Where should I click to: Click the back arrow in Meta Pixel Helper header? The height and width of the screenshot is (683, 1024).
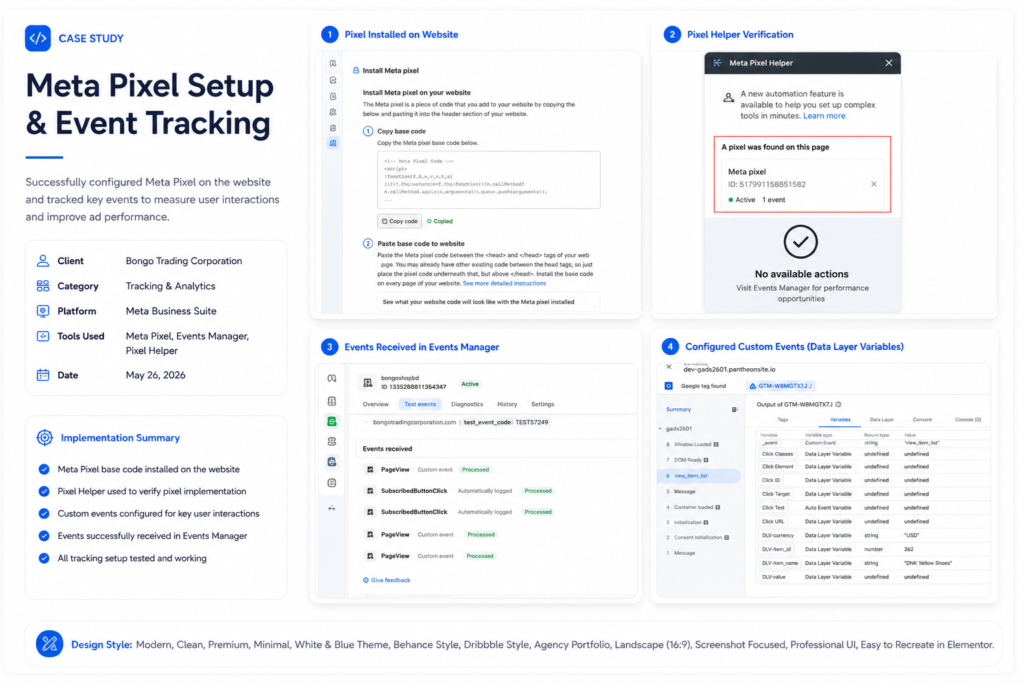(x=718, y=63)
